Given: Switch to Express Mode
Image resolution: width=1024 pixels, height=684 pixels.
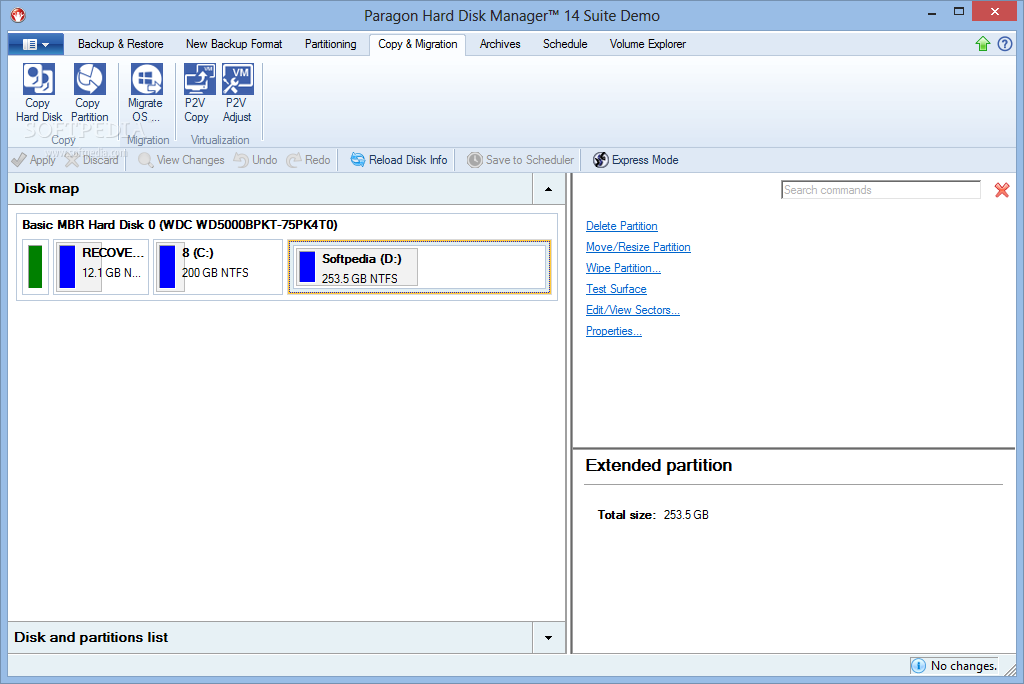Looking at the screenshot, I should click(x=635, y=160).
